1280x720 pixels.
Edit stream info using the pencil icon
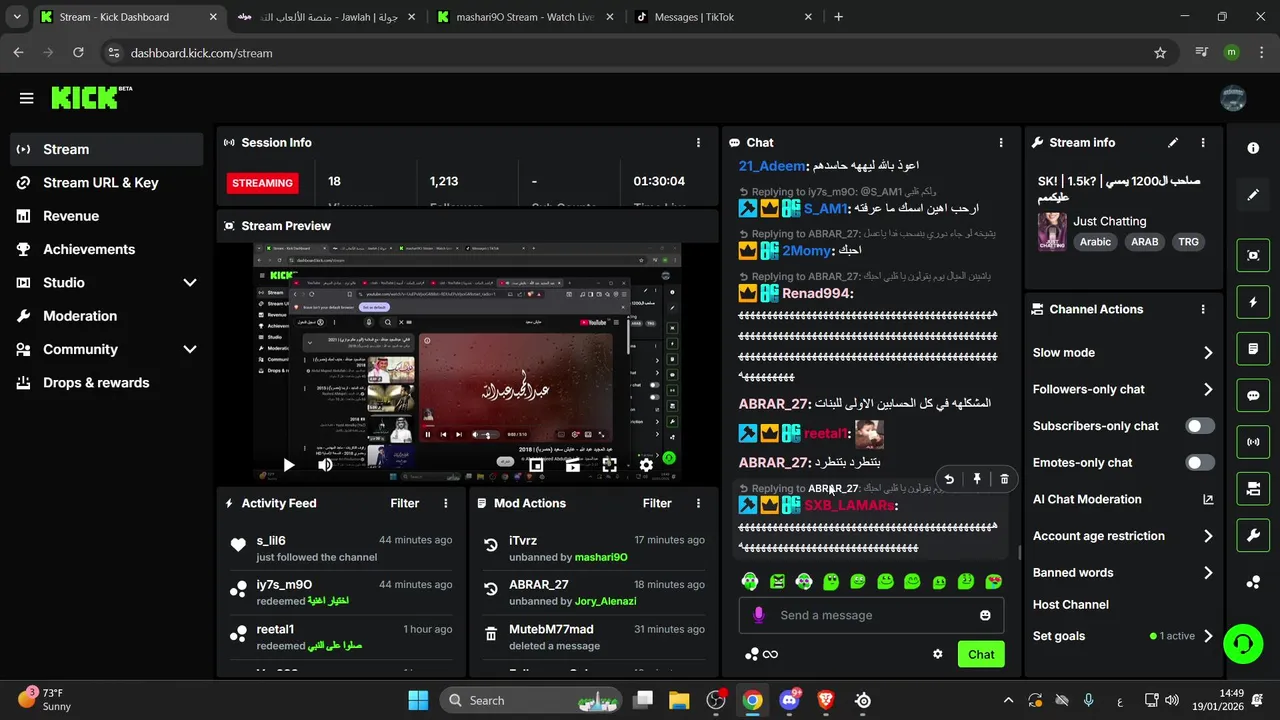pyautogui.click(x=1173, y=143)
